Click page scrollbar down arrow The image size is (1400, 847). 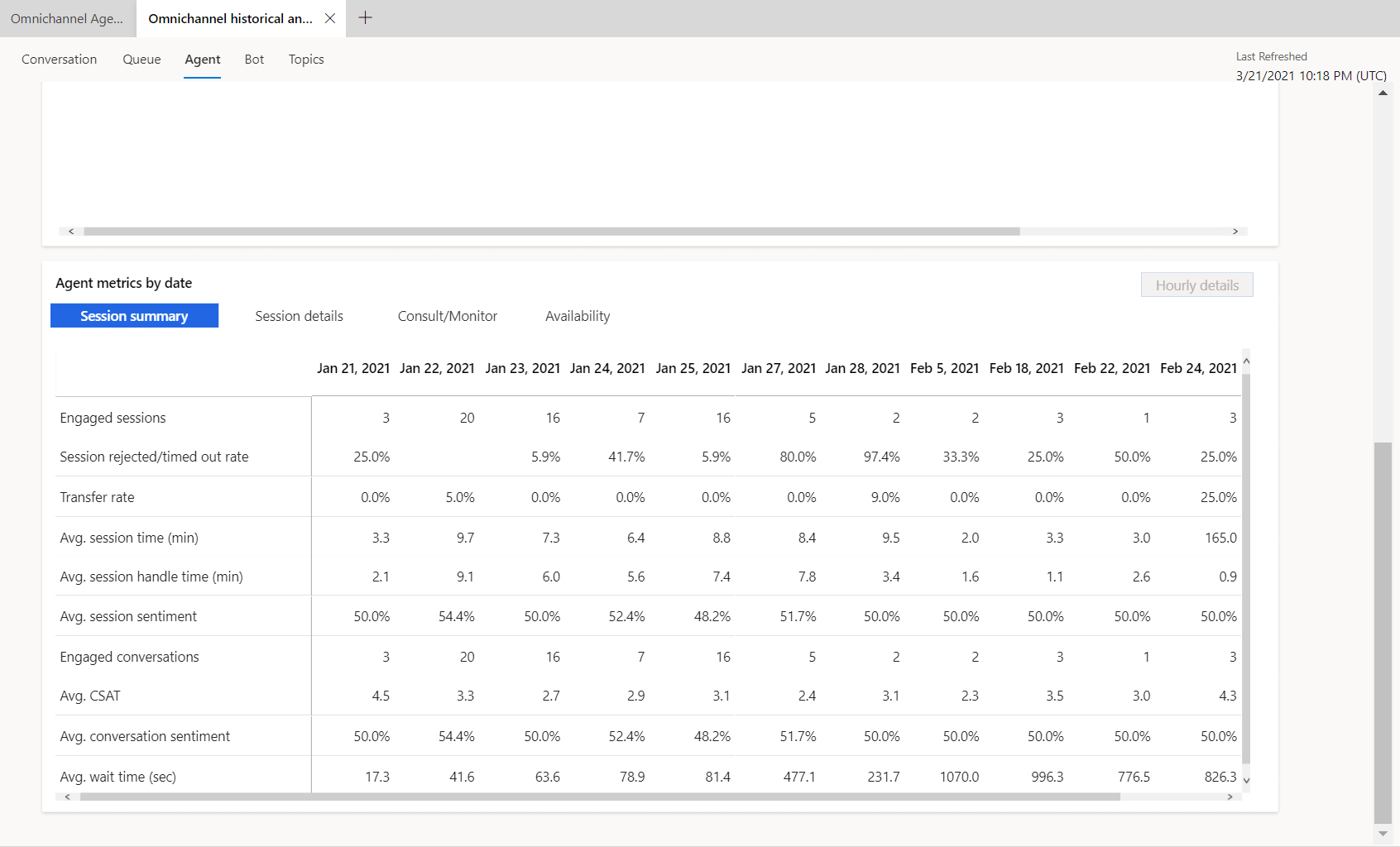pyautogui.click(x=1383, y=834)
